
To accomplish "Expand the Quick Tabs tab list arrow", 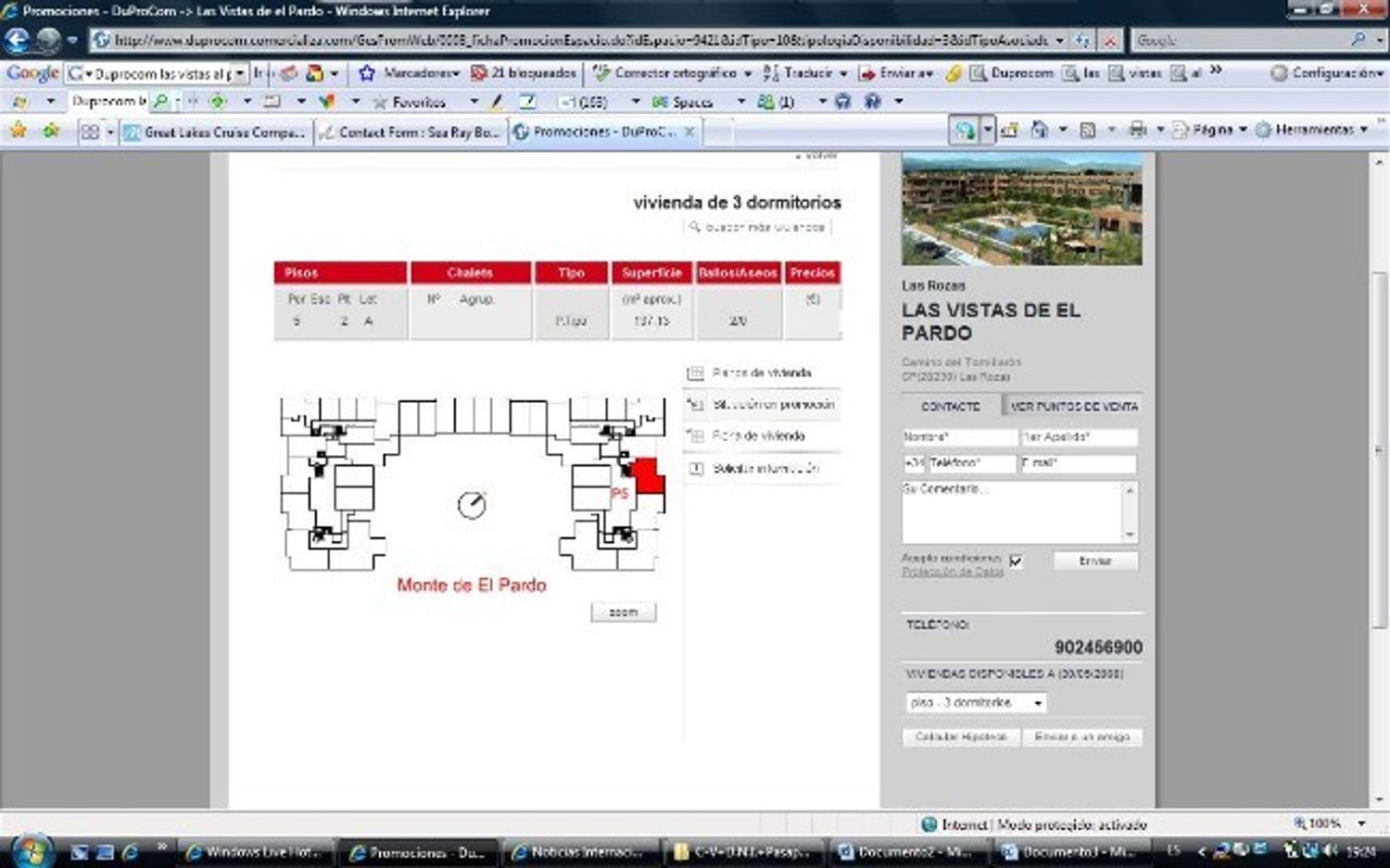I will [110, 132].
